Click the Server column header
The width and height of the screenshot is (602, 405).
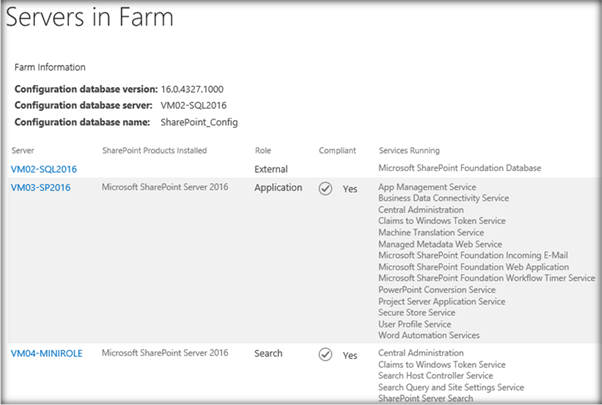pyautogui.click(x=23, y=150)
